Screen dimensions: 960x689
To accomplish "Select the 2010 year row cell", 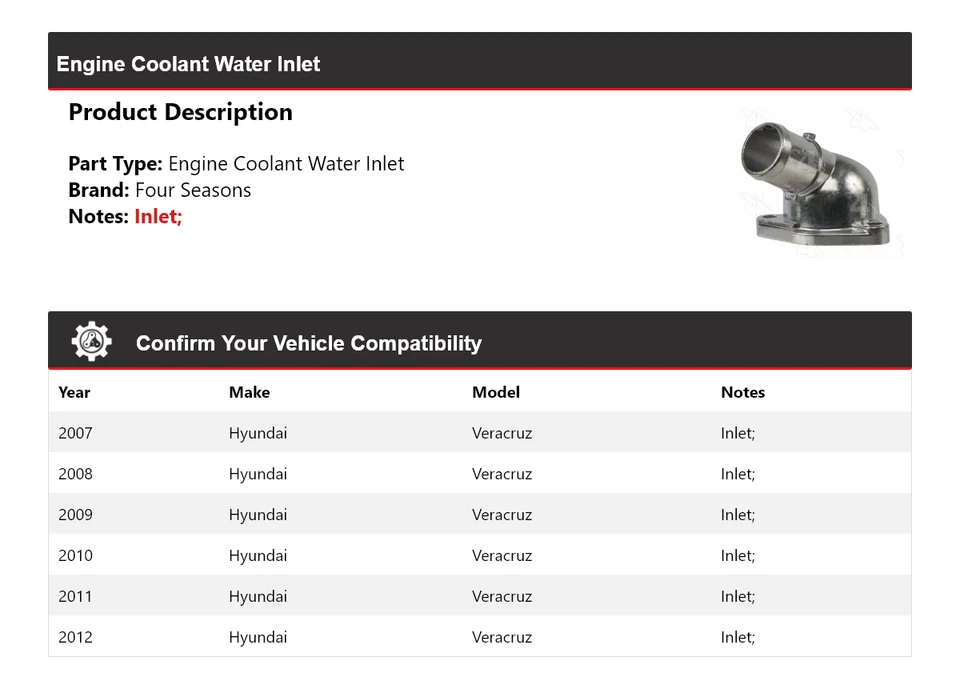I will [x=75, y=556].
